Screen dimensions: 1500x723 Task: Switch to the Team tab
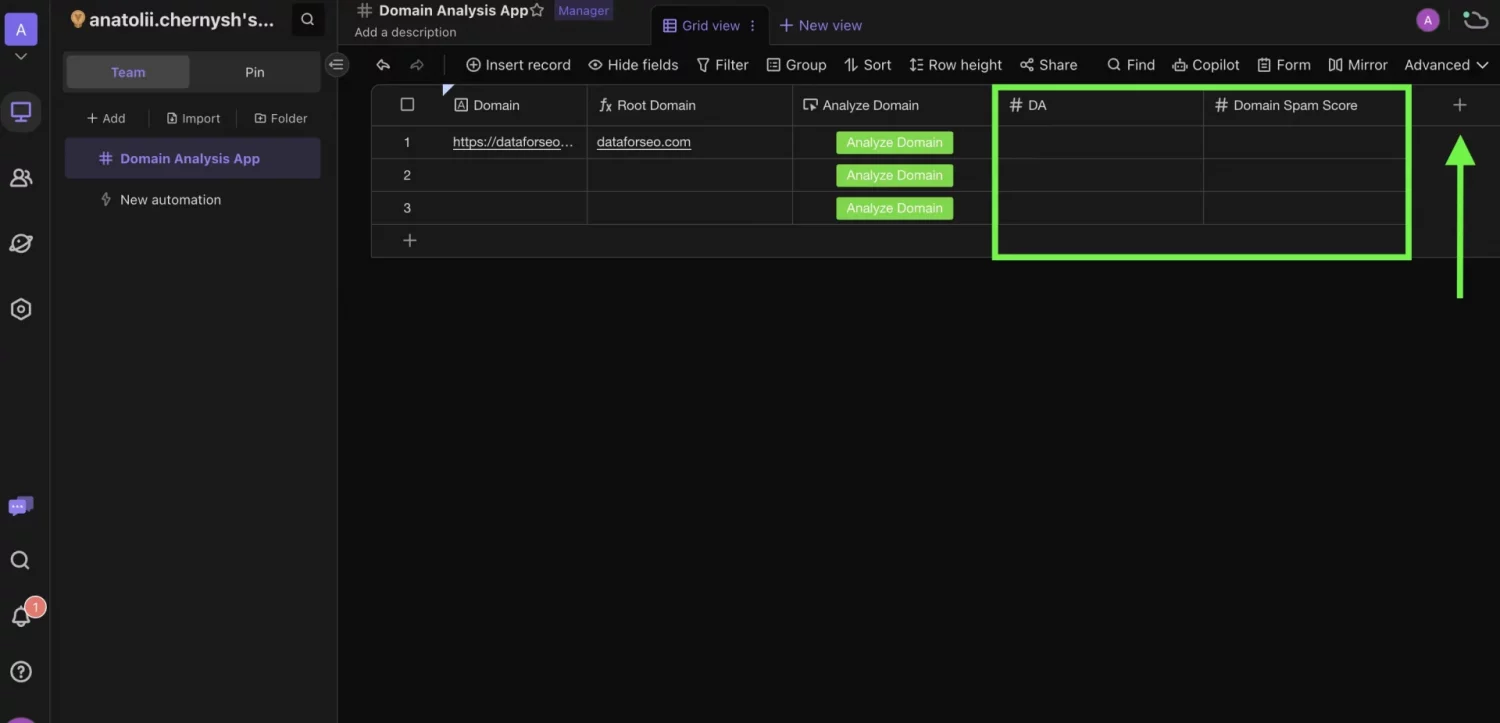128,72
